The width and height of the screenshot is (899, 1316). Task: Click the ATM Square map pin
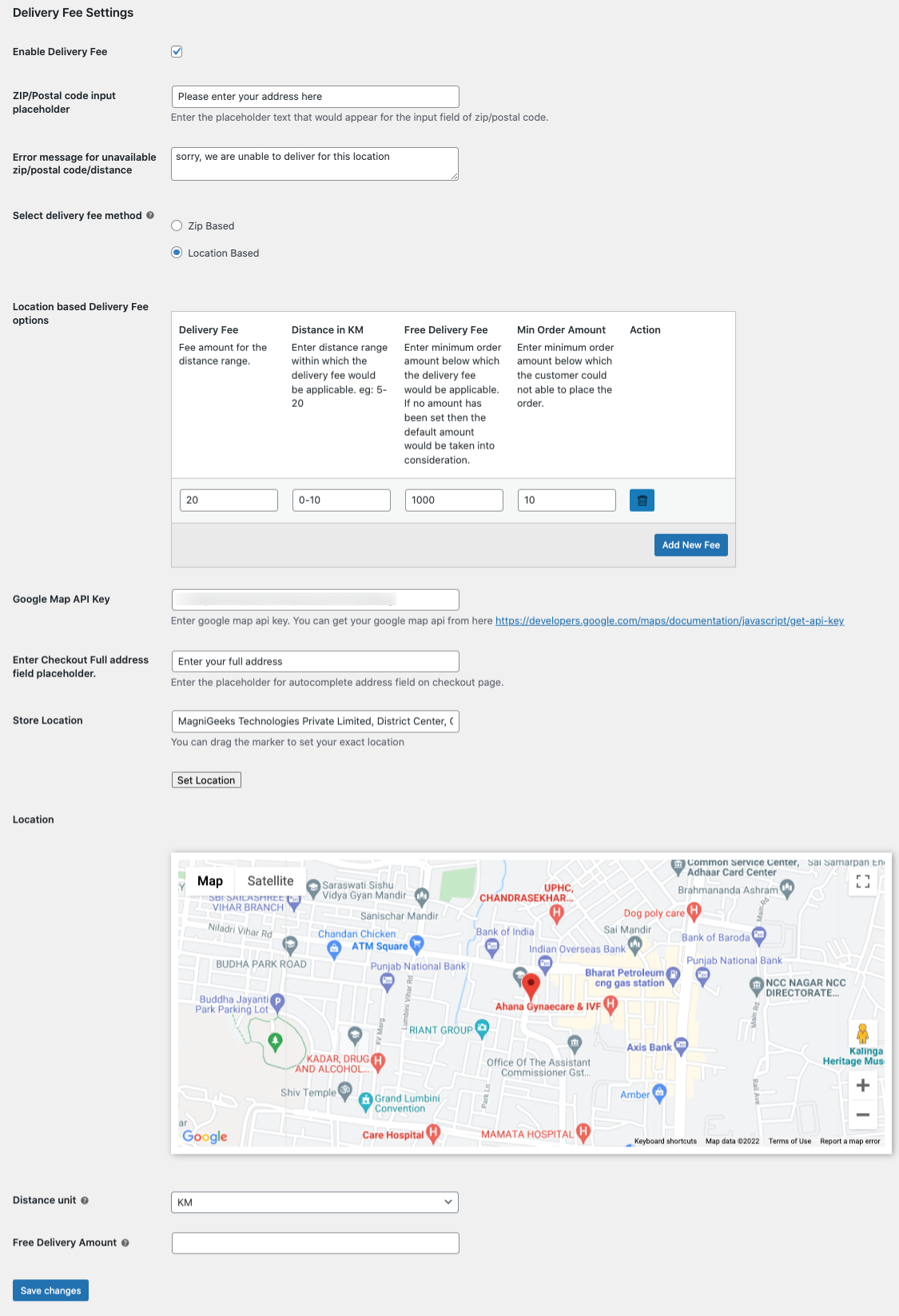[x=416, y=944]
